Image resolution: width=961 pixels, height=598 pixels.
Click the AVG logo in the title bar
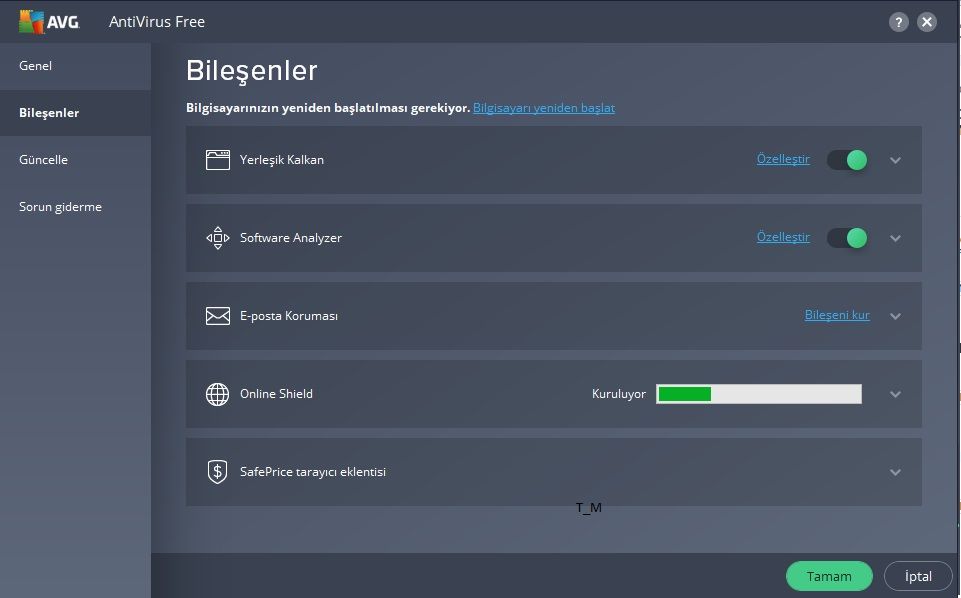click(49, 21)
